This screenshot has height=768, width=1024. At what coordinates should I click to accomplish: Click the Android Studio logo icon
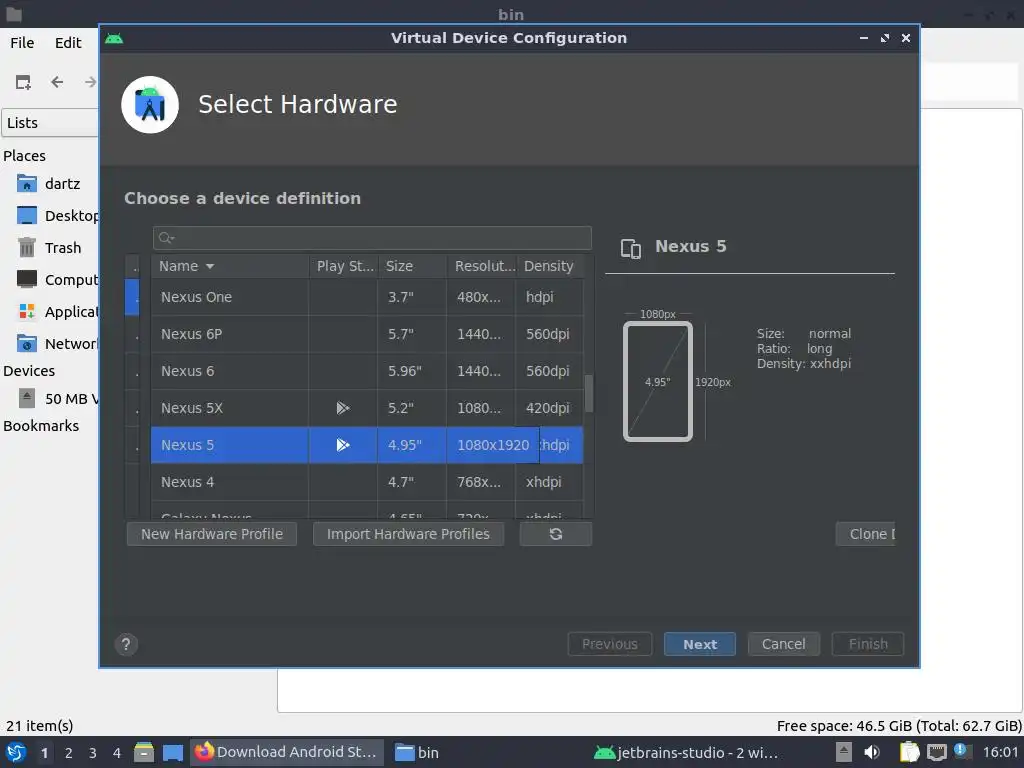tap(150, 104)
